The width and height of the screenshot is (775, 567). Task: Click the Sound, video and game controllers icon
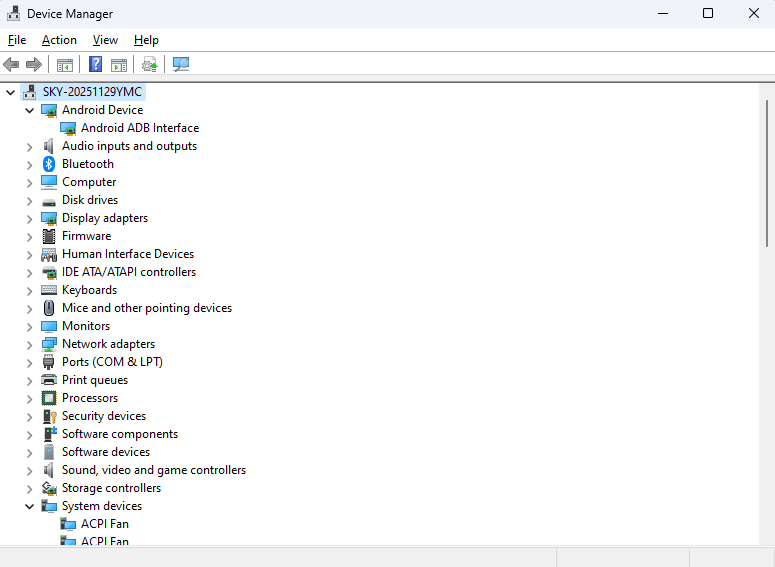coord(49,470)
